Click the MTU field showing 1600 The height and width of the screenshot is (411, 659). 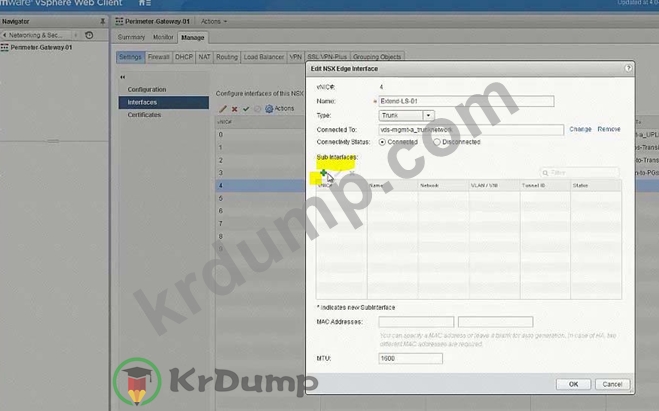tap(410, 358)
